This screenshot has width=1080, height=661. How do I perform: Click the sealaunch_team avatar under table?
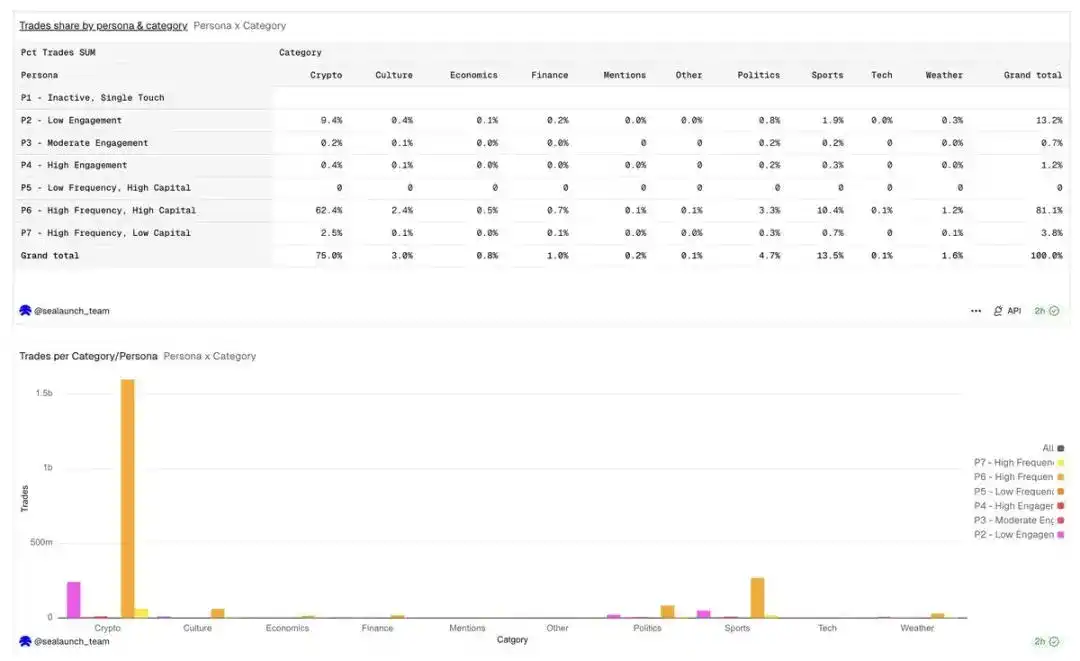[x=25, y=311]
